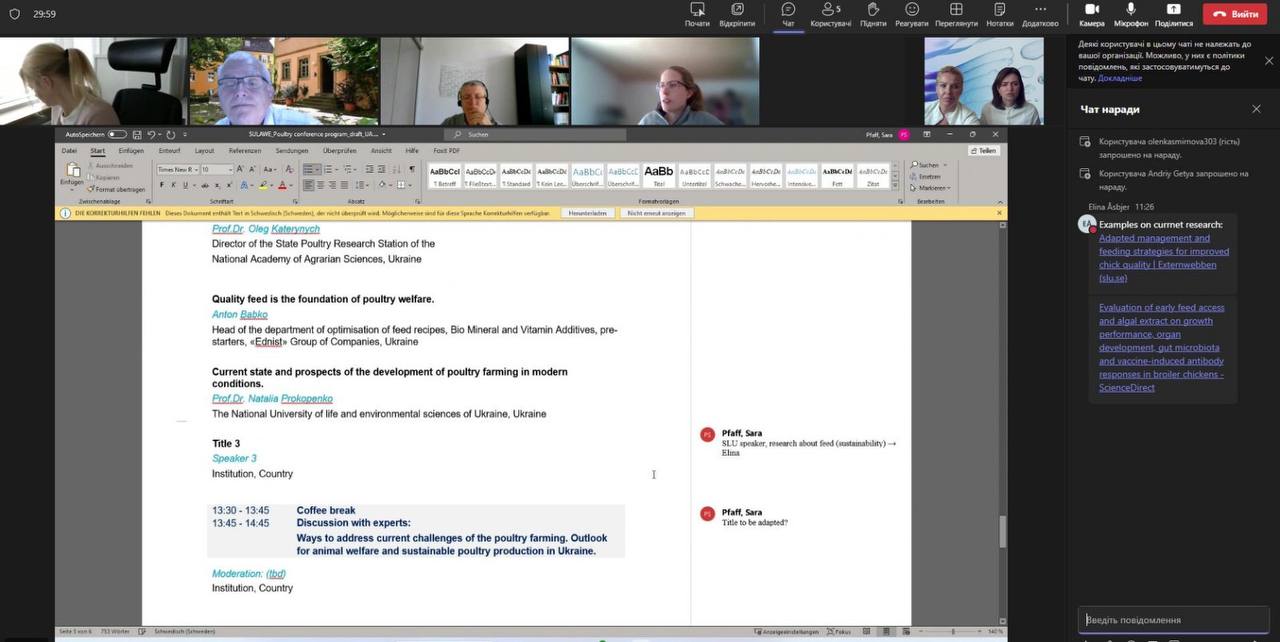Open the Datei menu in Word
This screenshot has height=642, width=1280.
[69, 151]
